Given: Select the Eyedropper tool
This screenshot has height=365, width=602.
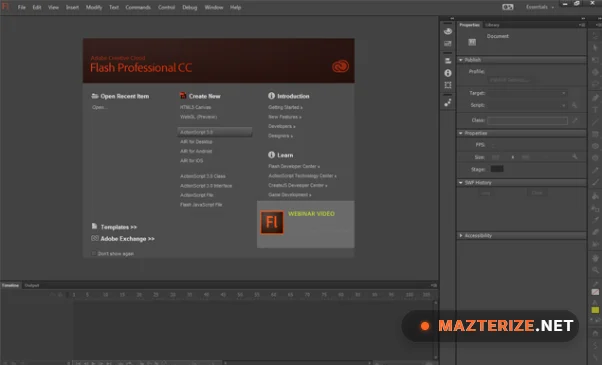Looking at the screenshot, I should coord(595,220).
